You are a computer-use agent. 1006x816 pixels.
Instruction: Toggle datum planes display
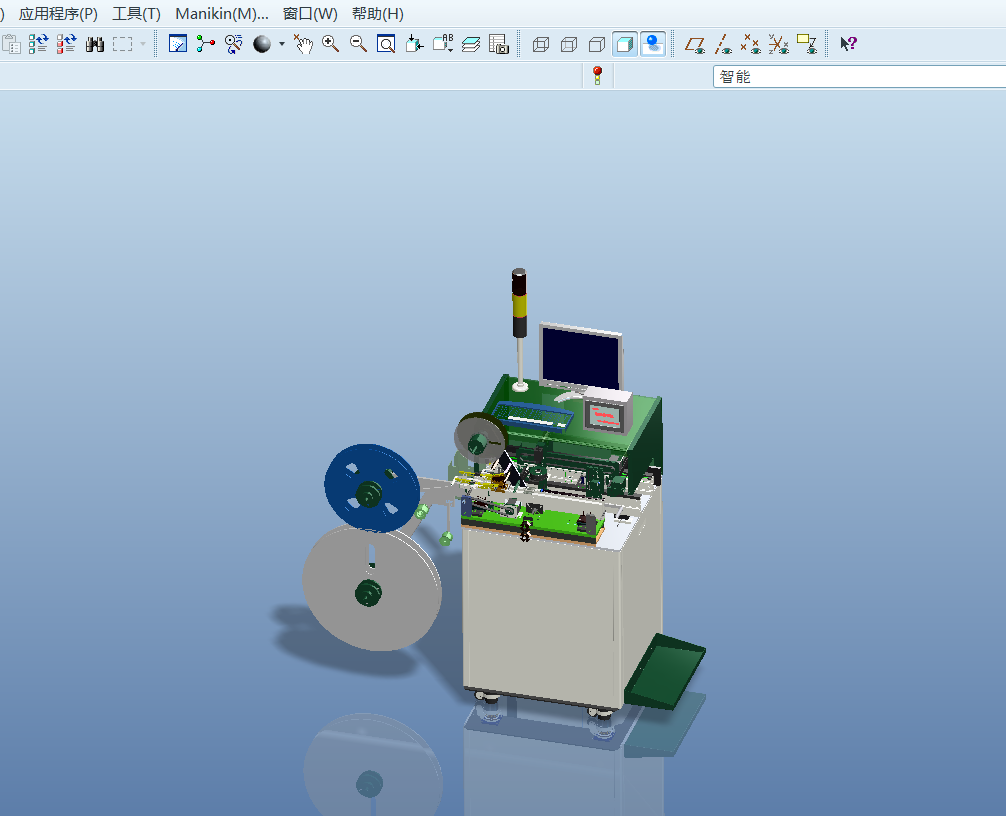point(694,44)
